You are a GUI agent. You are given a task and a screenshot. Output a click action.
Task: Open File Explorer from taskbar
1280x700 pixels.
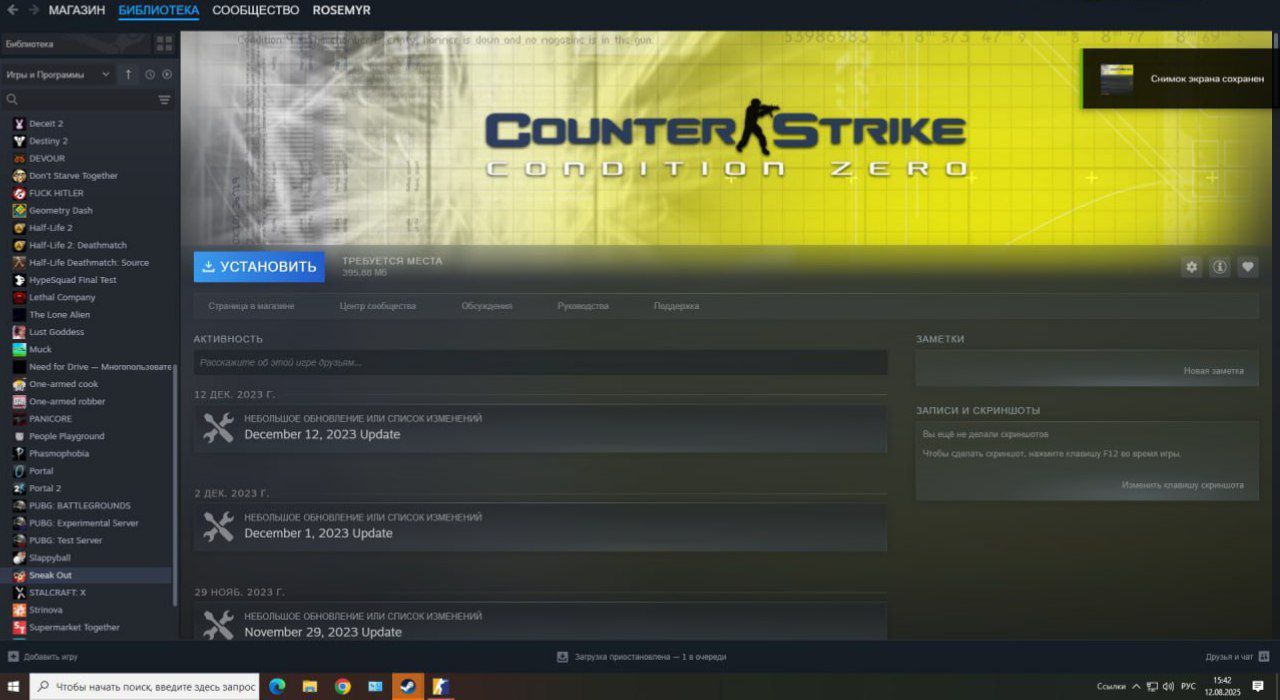[310, 686]
